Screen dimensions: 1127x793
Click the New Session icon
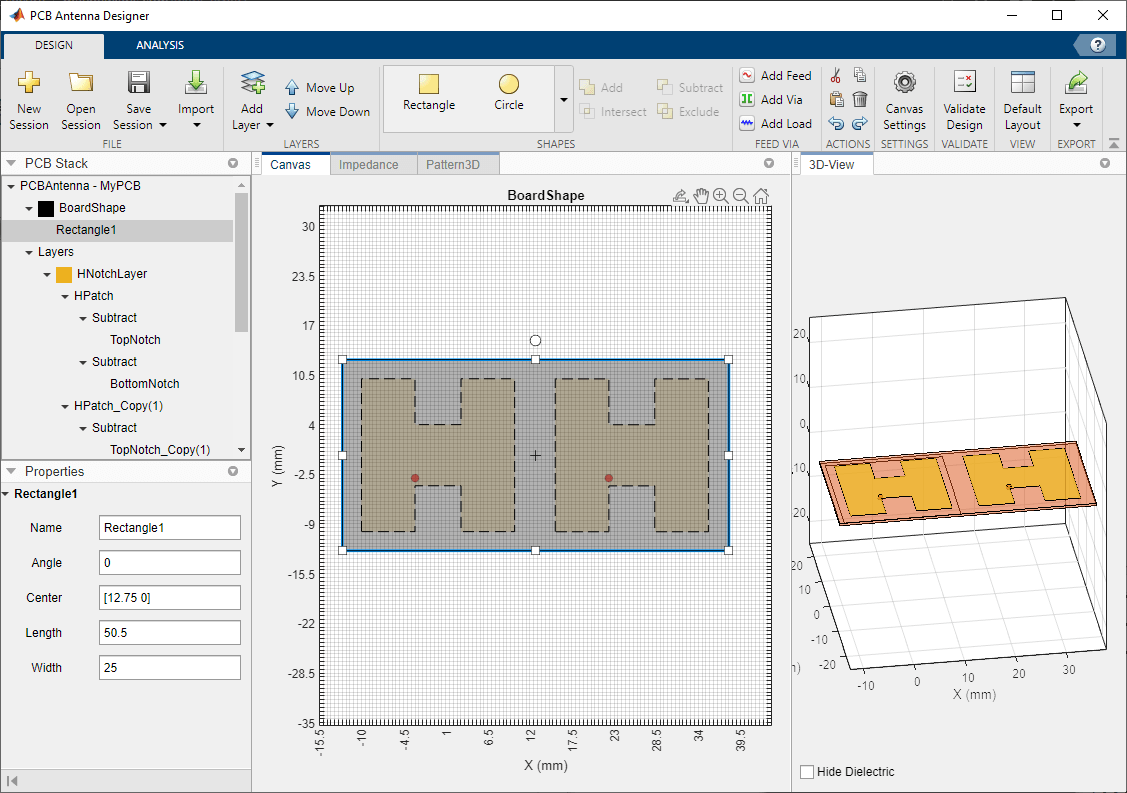[x=29, y=84]
